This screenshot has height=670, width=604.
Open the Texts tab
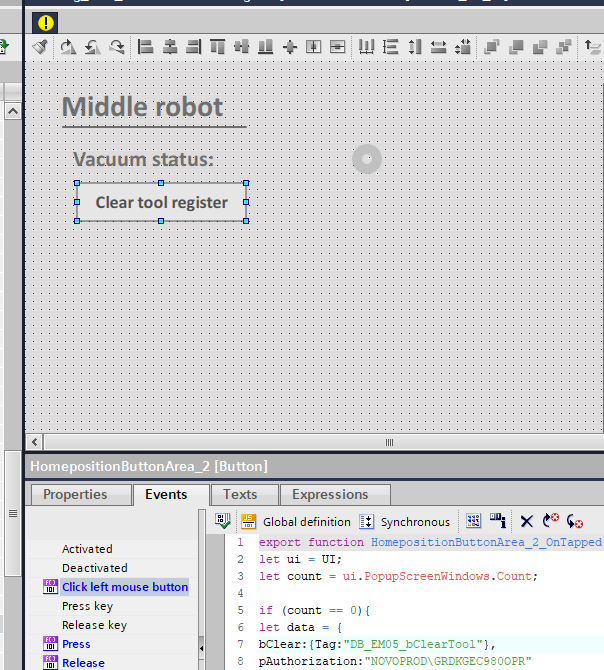click(x=245, y=494)
